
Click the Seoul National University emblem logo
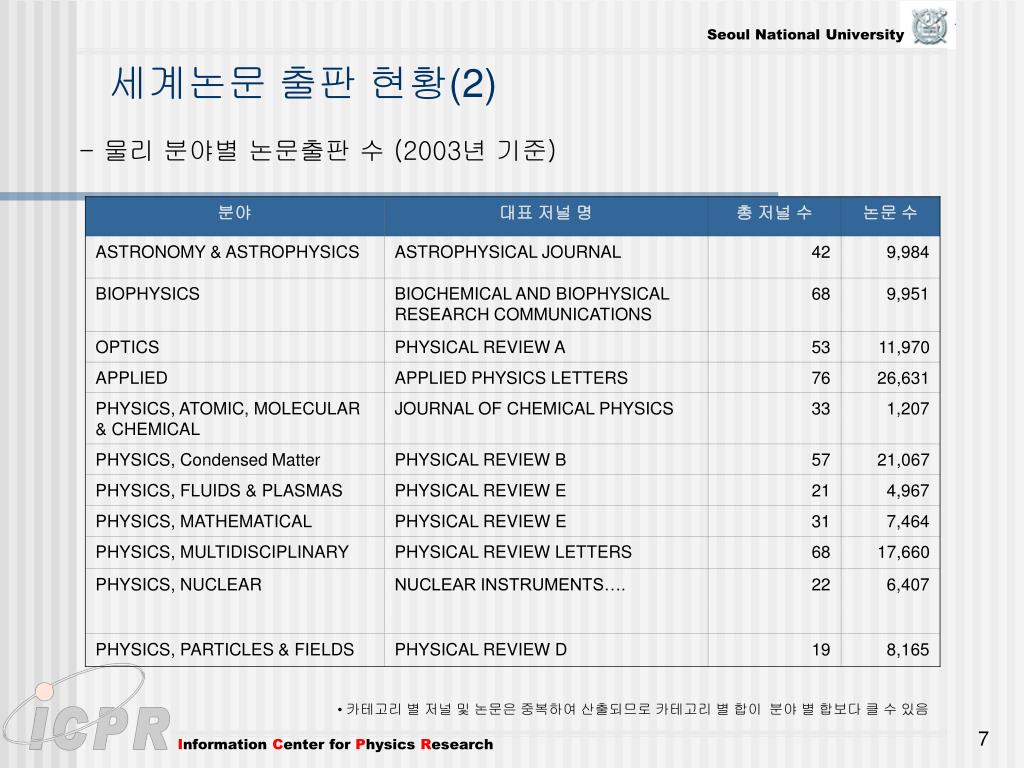(929, 25)
